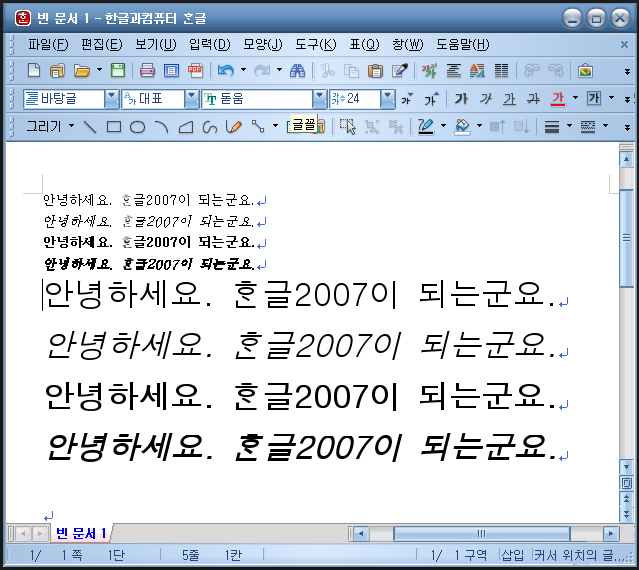Cut selection with the scissors icon
The image size is (639, 570).
point(327,70)
